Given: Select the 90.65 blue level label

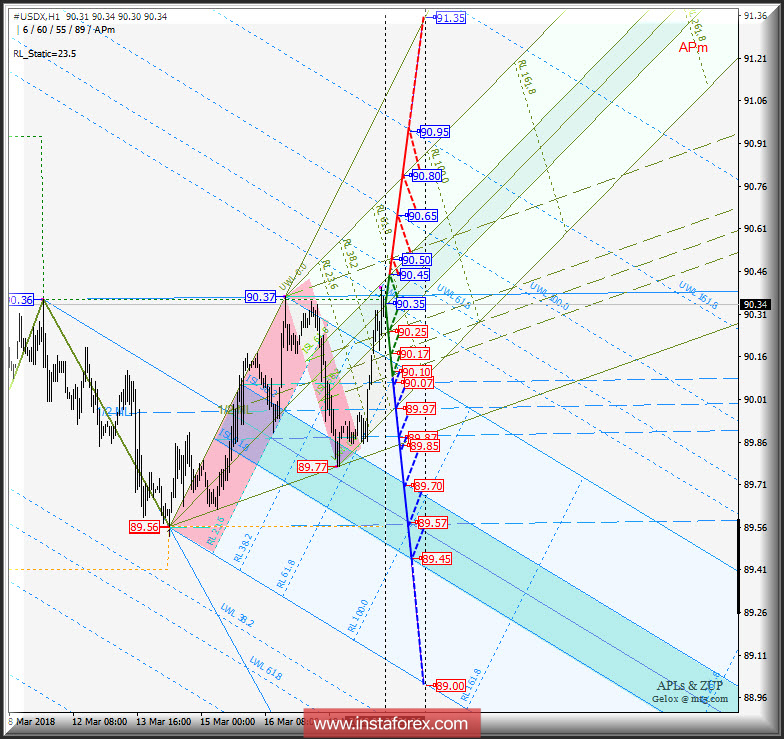Looking at the screenshot, I should pos(423,216).
